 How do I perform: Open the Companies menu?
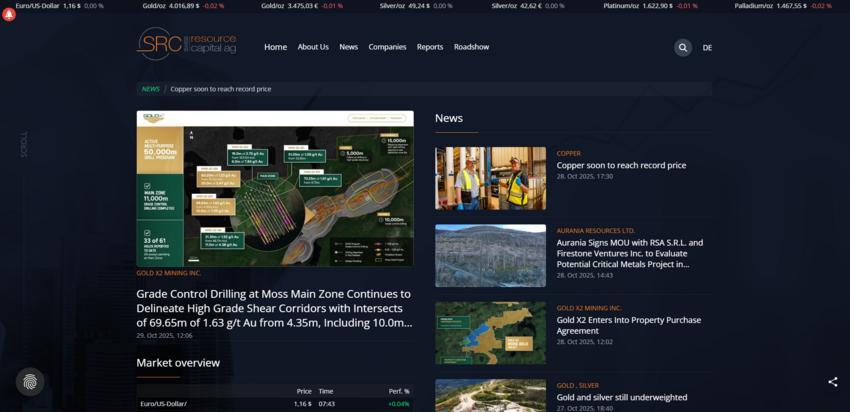coord(387,47)
